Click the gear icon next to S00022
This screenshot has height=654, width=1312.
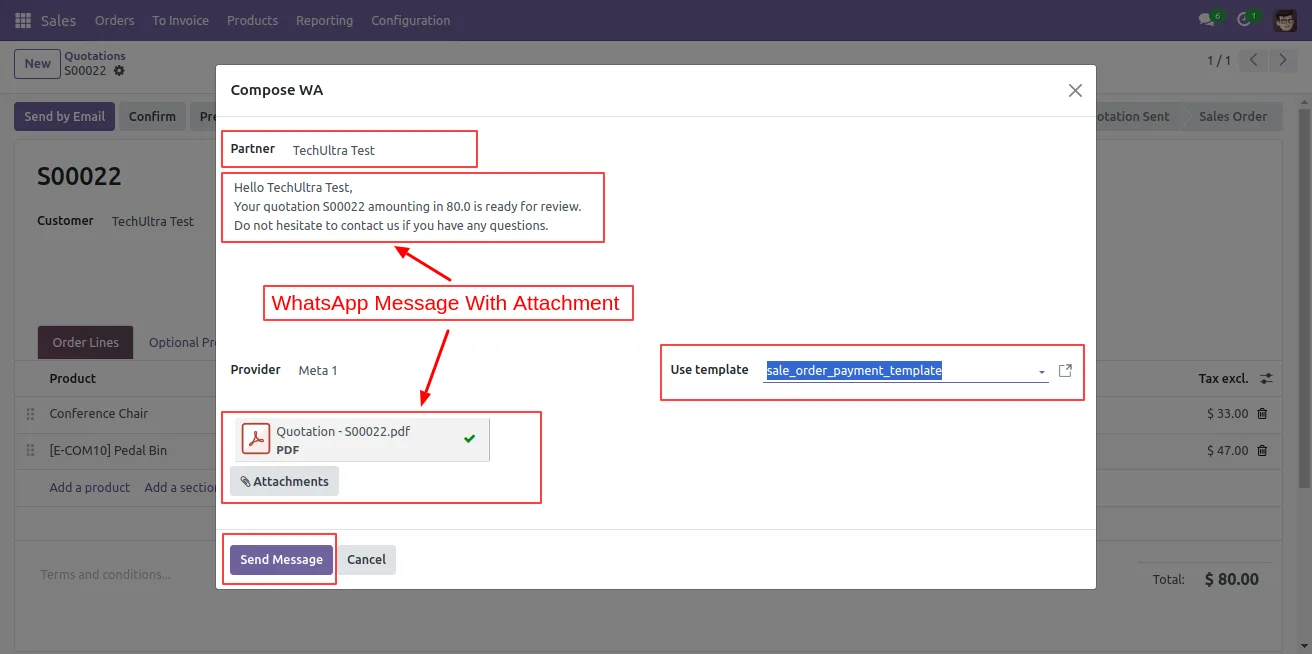[119, 71]
